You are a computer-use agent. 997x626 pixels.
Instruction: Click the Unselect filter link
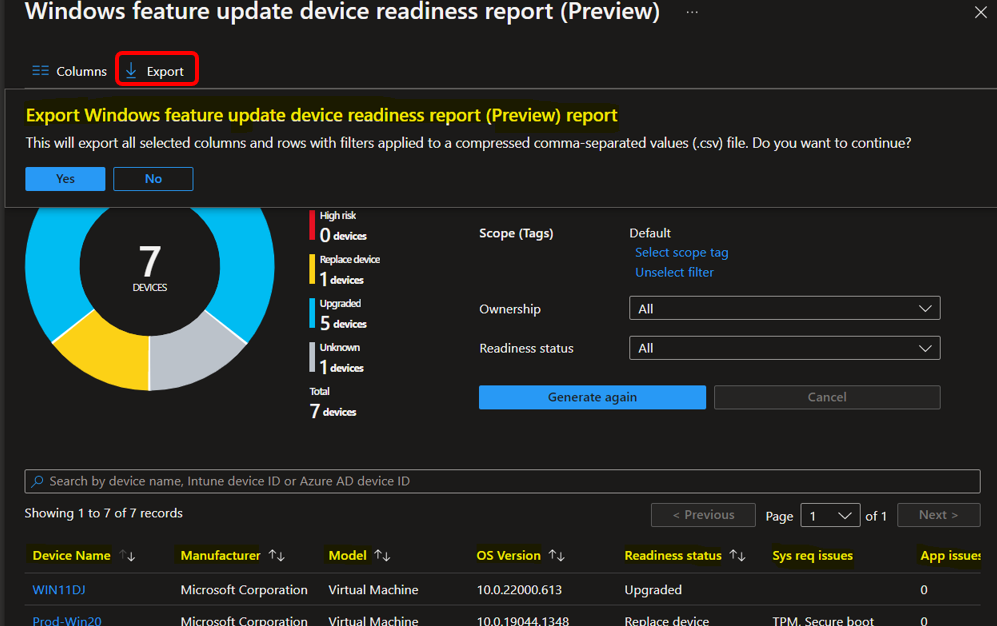(674, 272)
